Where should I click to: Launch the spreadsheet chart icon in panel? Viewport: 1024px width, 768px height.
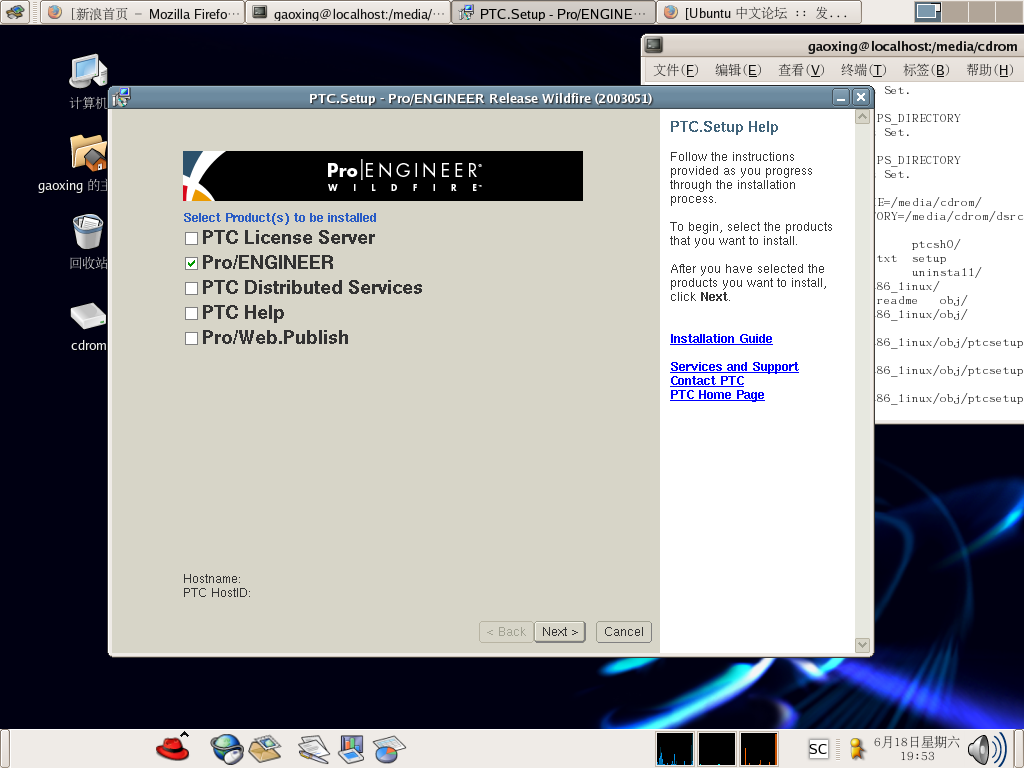click(x=389, y=749)
